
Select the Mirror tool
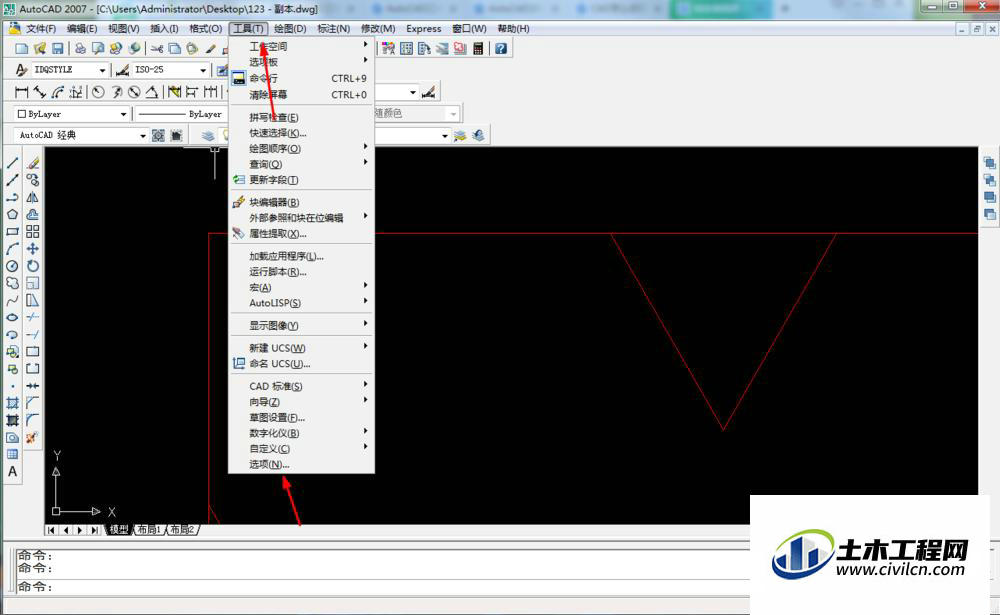click(33, 197)
